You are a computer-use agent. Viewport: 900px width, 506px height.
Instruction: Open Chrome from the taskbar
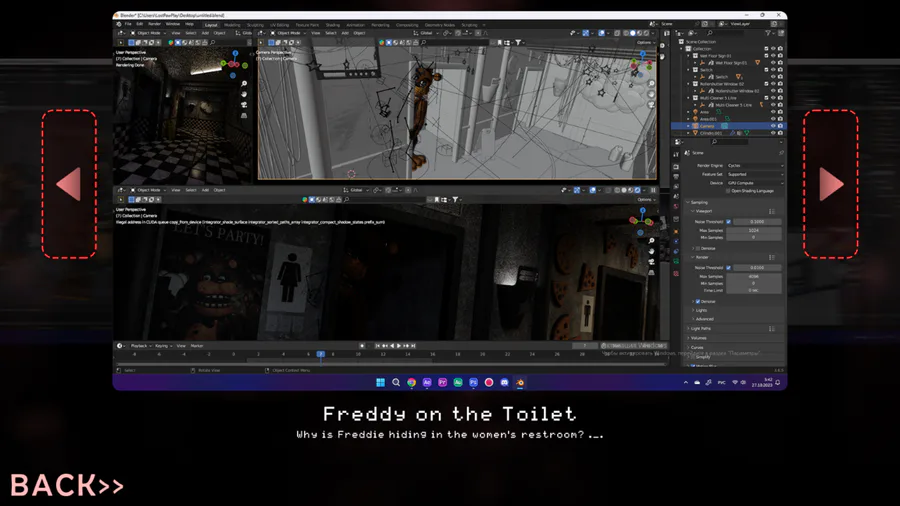(x=412, y=382)
